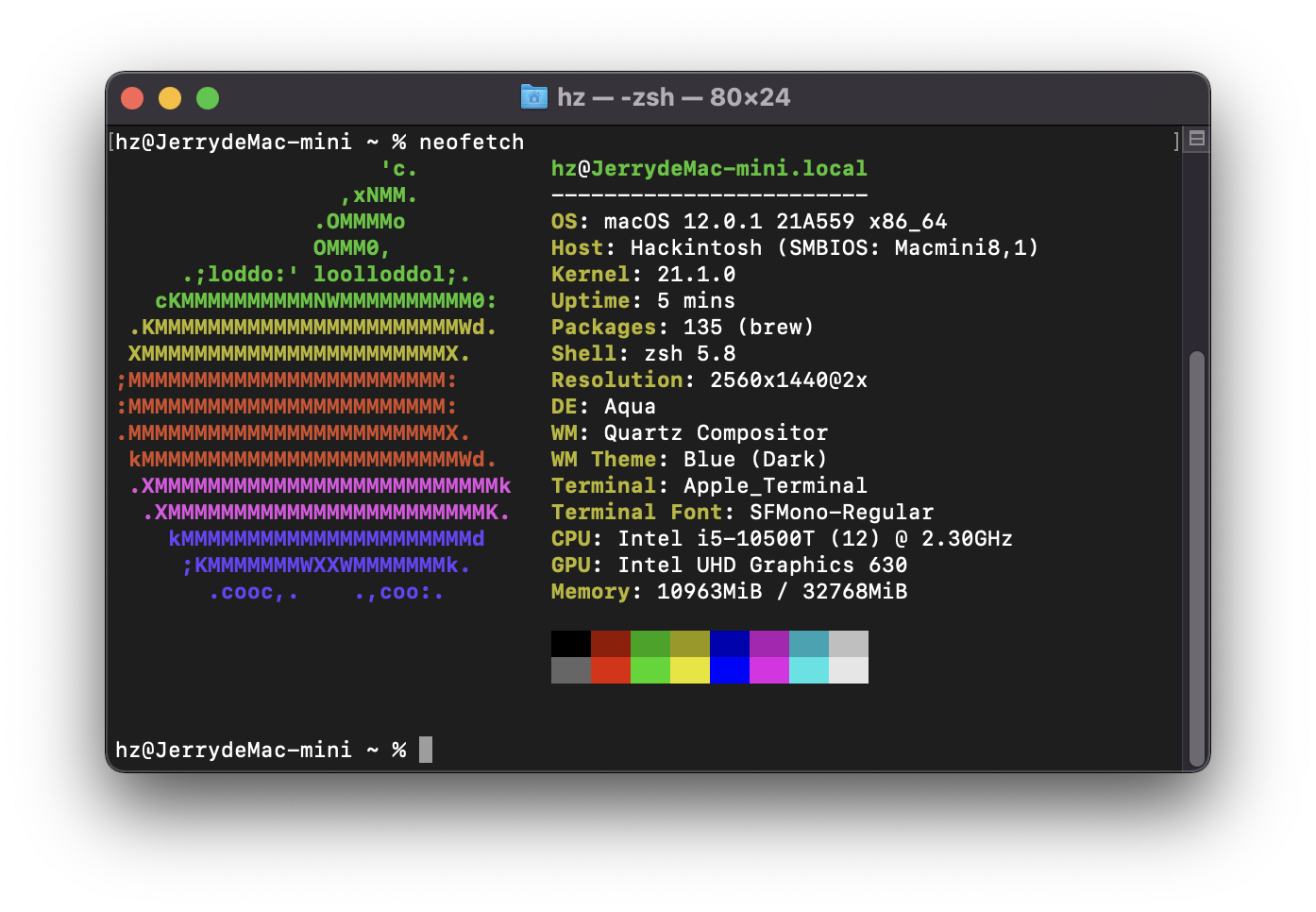
Task: Click the Shell value 'zsh 5.8'
Action: pos(689,353)
